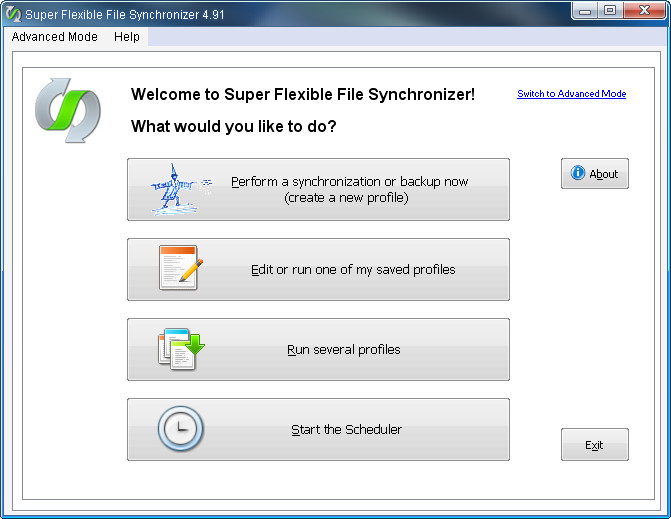Screen dimensions: 671x519
Task: Click the "Start the Scheduler" label
Action: pyautogui.click(x=346, y=429)
